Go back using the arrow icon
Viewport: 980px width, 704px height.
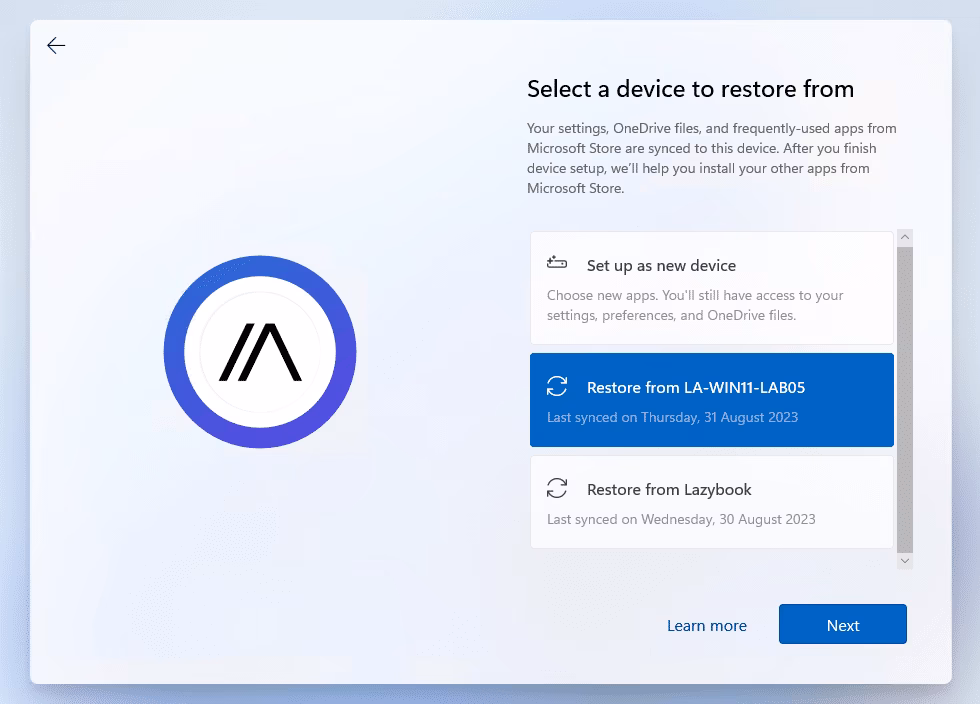tap(56, 46)
